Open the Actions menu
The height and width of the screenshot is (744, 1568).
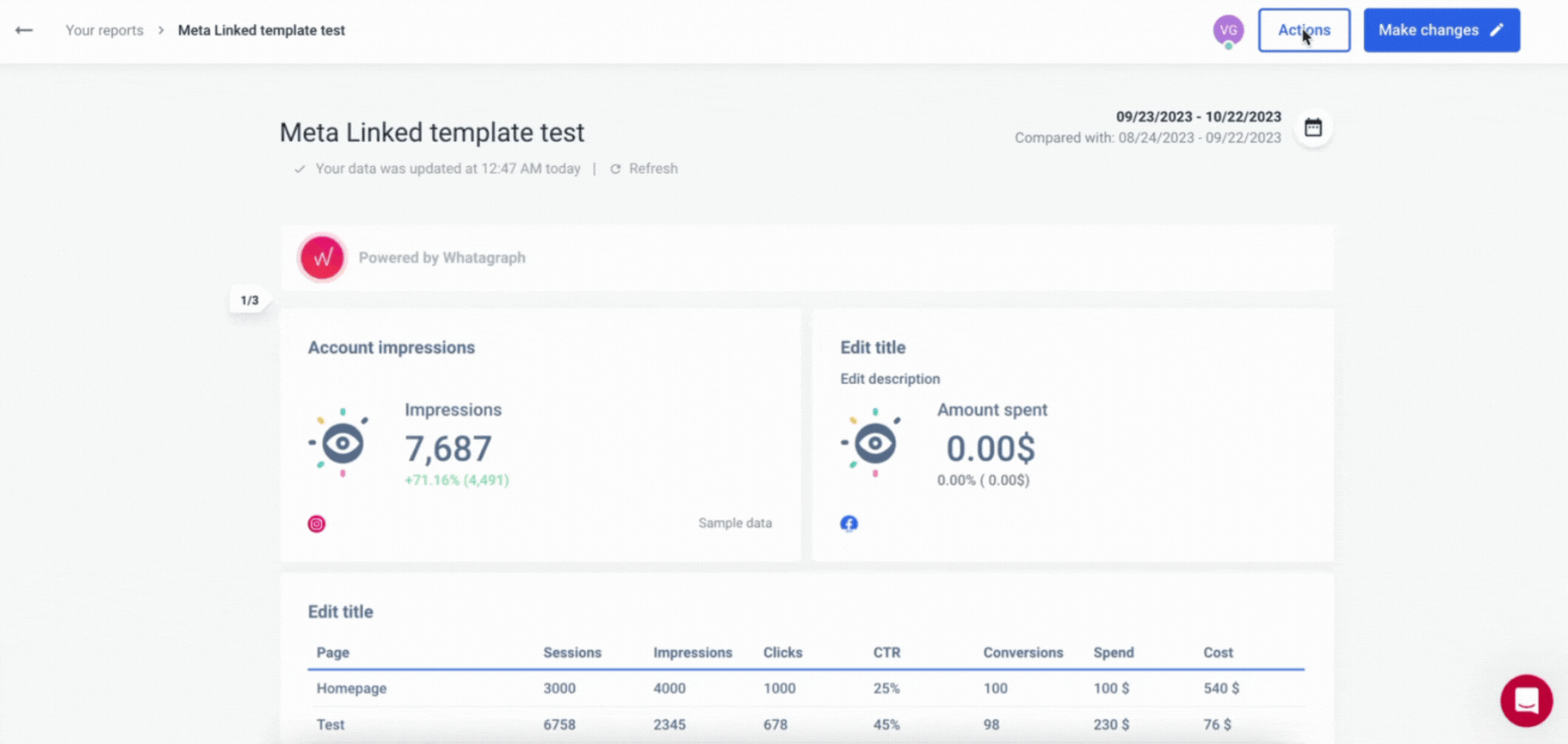(x=1304, y=30)
